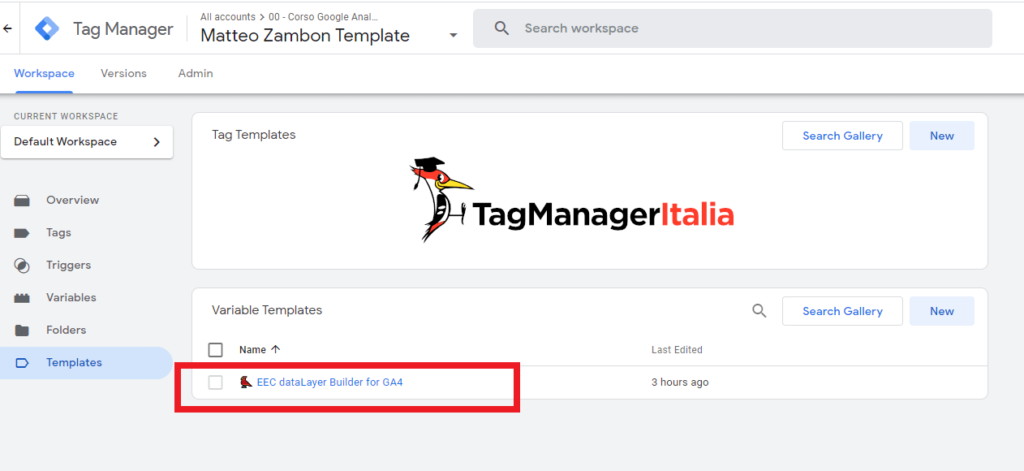
Task: Click the Overview sidebar icon
Action: coord(22,200)
